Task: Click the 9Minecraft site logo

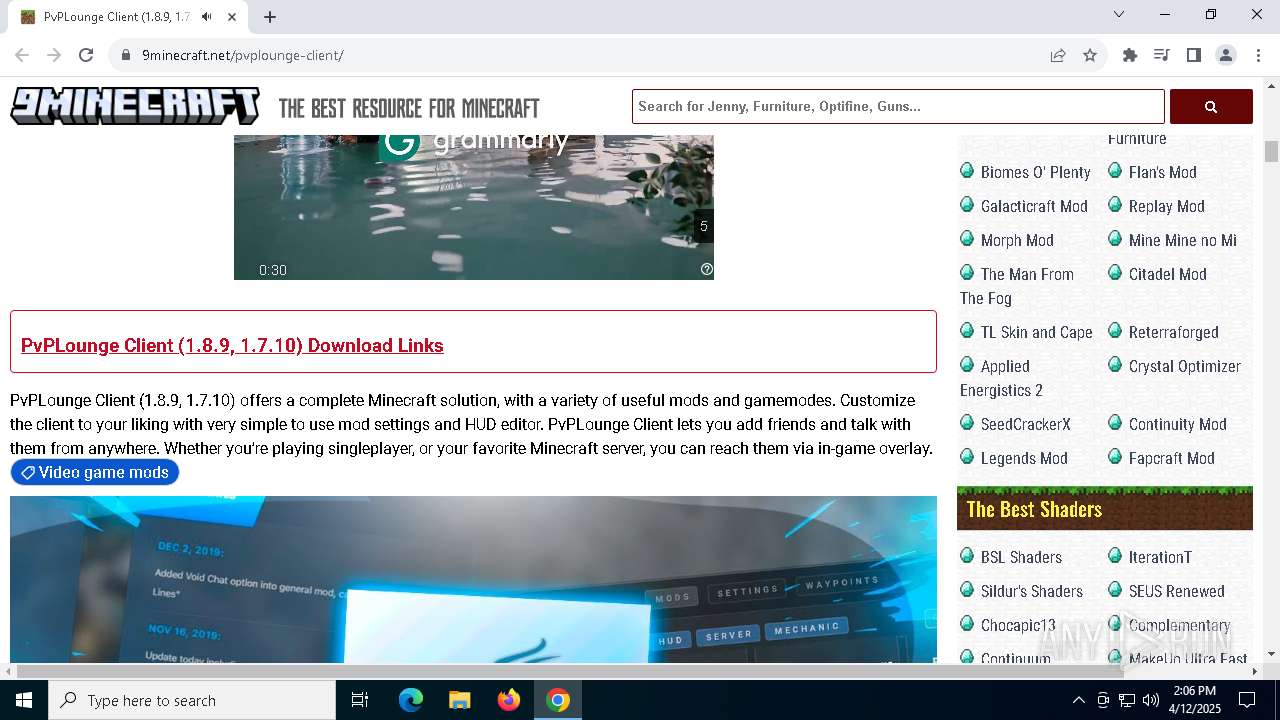Action: 135,106
